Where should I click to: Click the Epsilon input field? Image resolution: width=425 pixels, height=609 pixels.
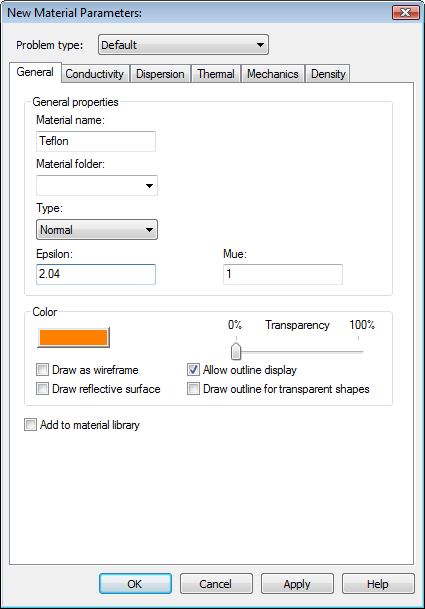click(96, 274)
